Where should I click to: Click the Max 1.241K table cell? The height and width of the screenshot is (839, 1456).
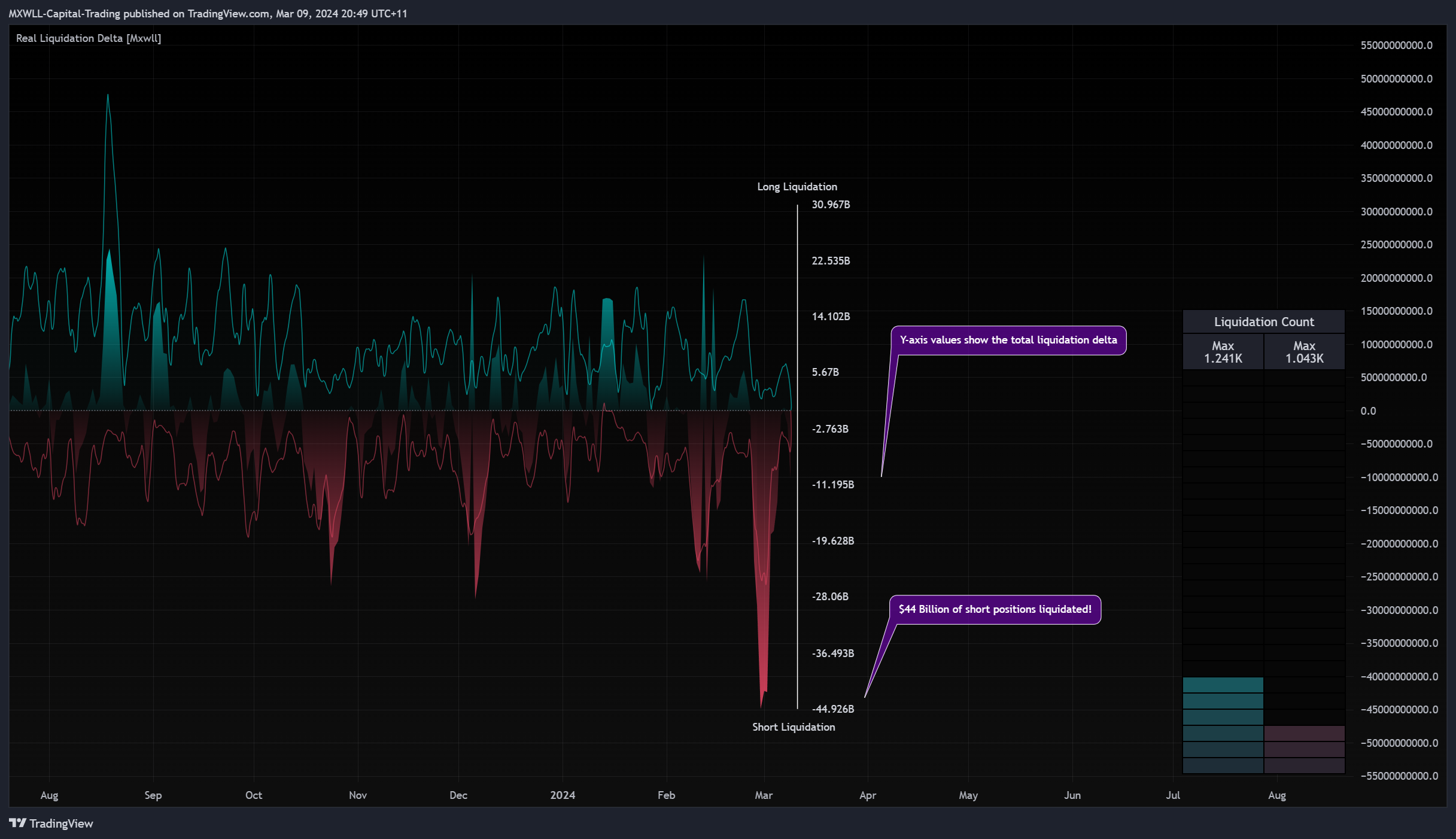pyautogui.click(x=1223, y=352)
